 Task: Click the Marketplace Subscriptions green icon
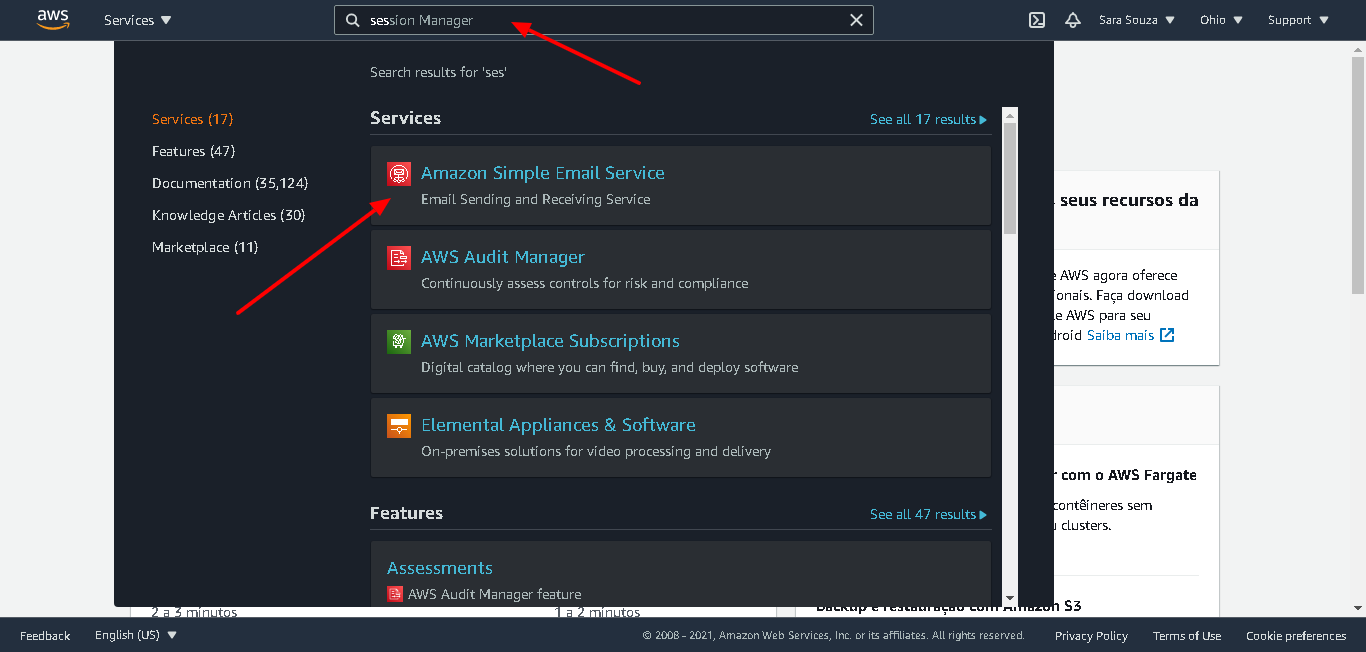click(399, 342)
